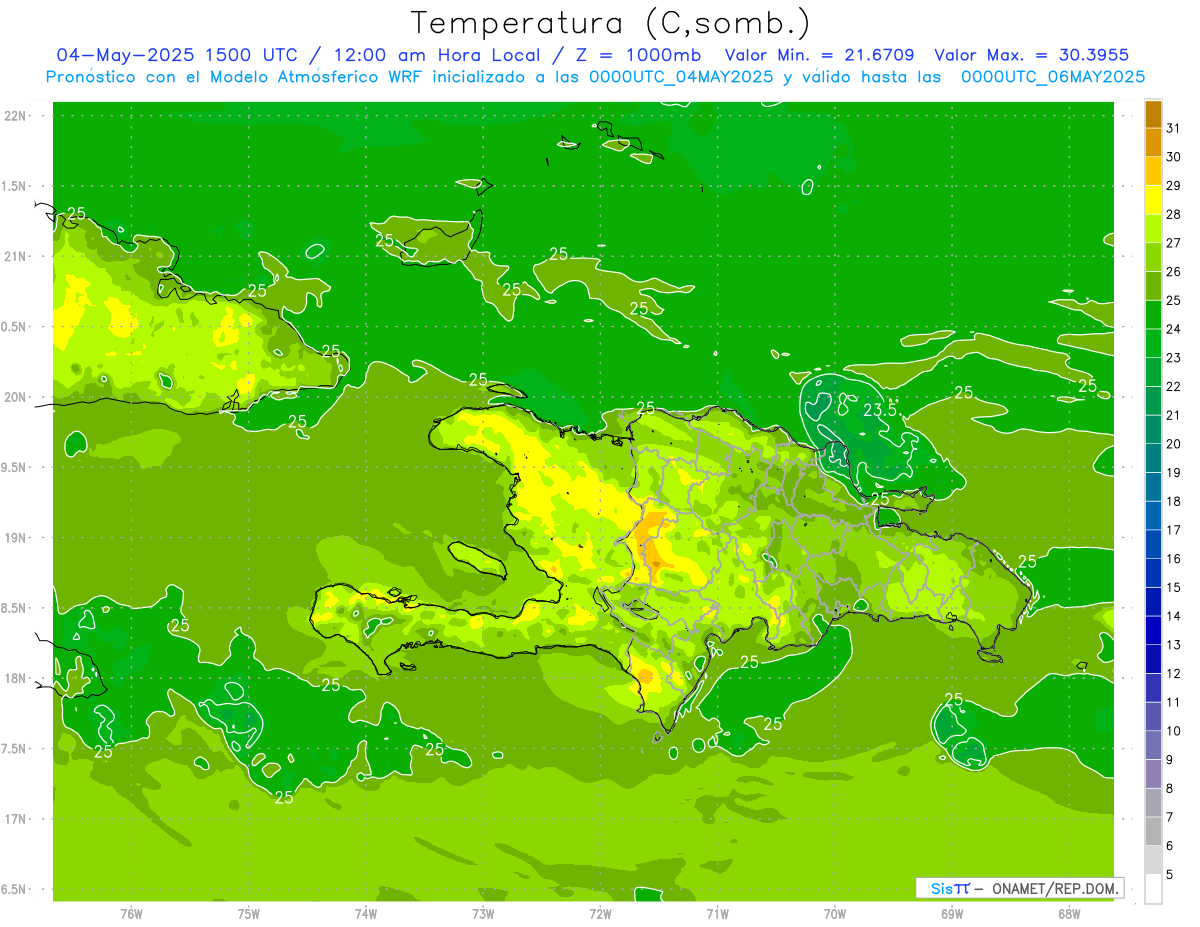Click the valid-until time "0000UTC_06MAY2025"
This screenshot has width=1200, height=927.
coord(1053,76)
